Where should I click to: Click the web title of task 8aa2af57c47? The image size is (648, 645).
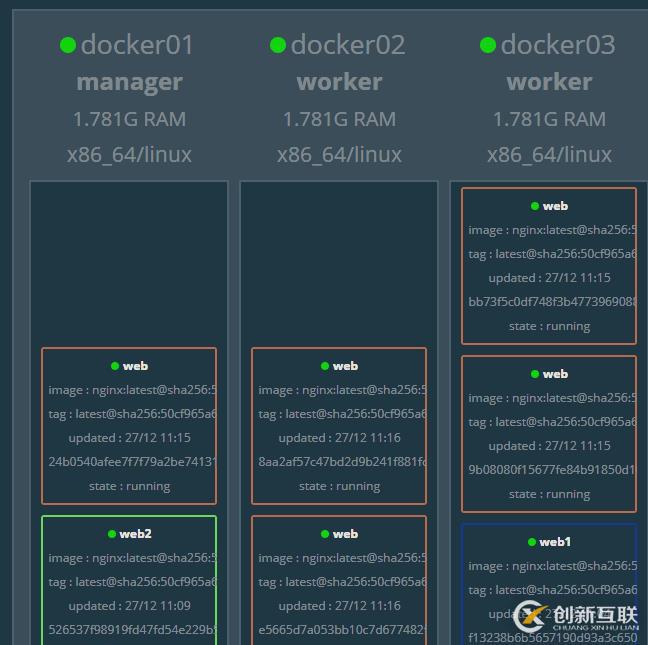click(345, 366)
